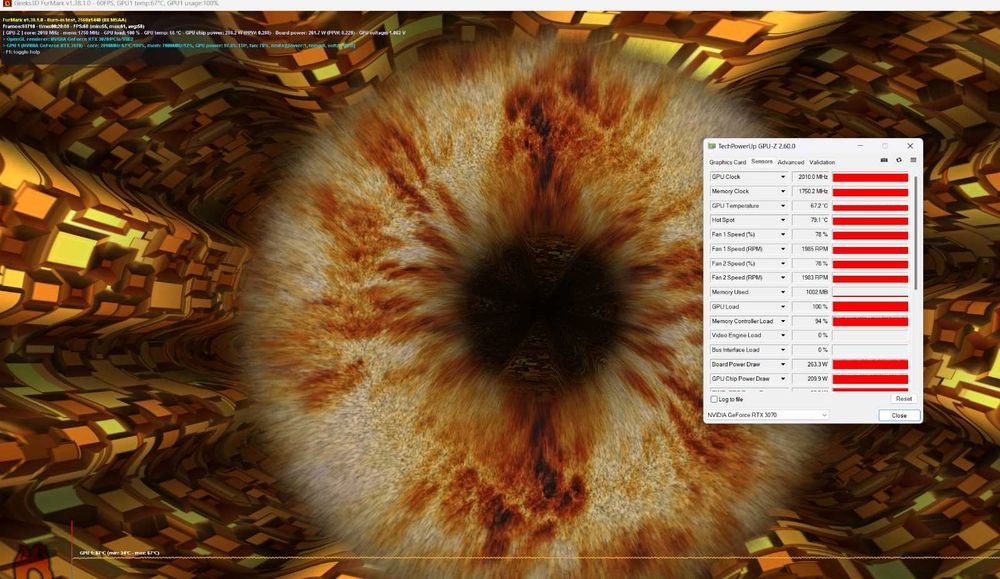Open the Validation tab
The height and width of the screenshot is (579, 1000).
click(x=822, y=162)
